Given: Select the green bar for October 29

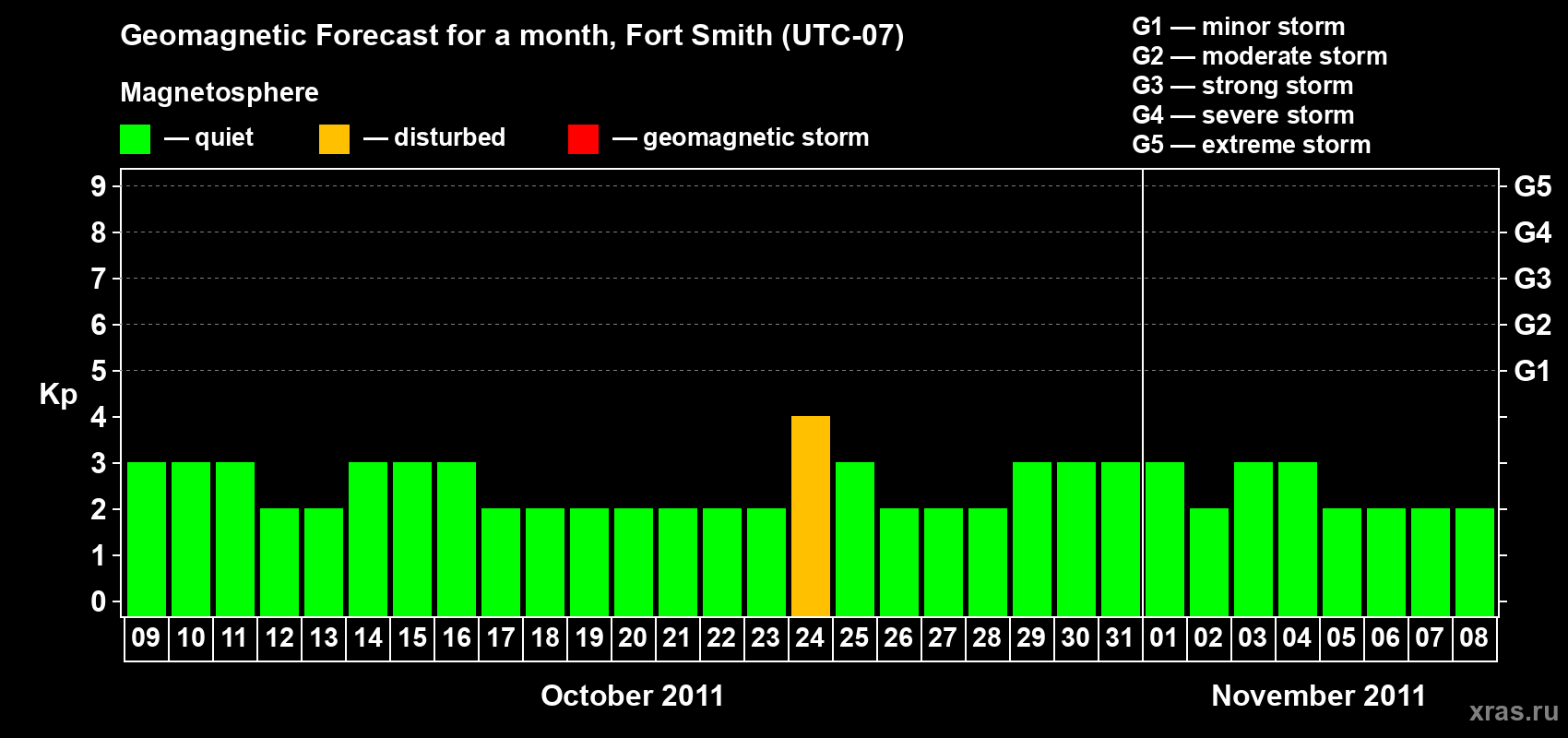Looking at the screenshot, I should coord(1032,539).
